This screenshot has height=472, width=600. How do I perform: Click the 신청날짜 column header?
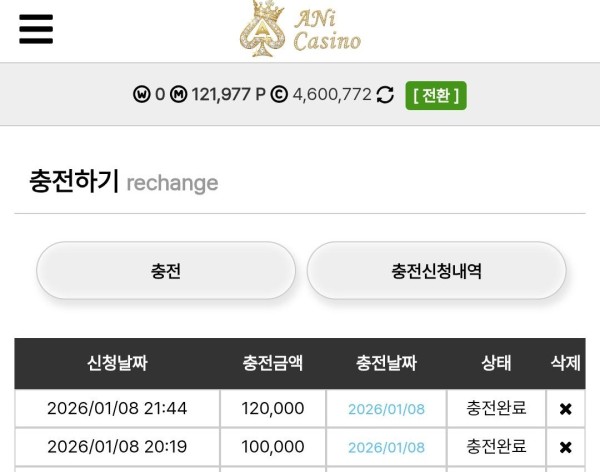click(117, 363)
